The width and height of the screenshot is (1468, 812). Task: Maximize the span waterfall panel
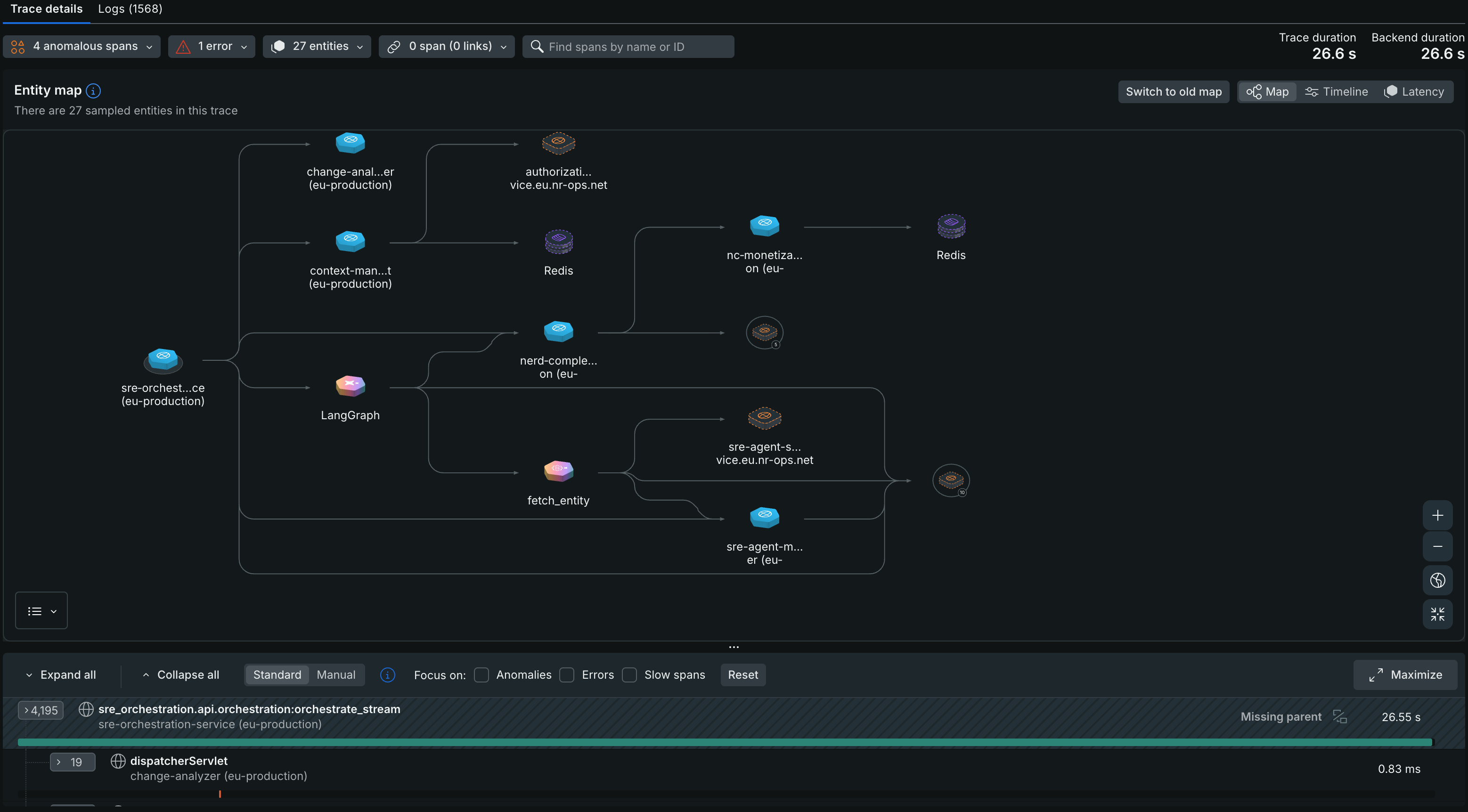pos(1405,675)
